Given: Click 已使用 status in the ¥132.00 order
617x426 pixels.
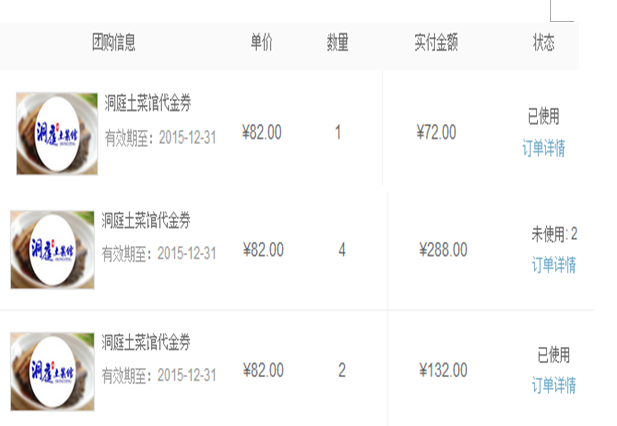Looking at the screenshot, I should tap(553, 356).
